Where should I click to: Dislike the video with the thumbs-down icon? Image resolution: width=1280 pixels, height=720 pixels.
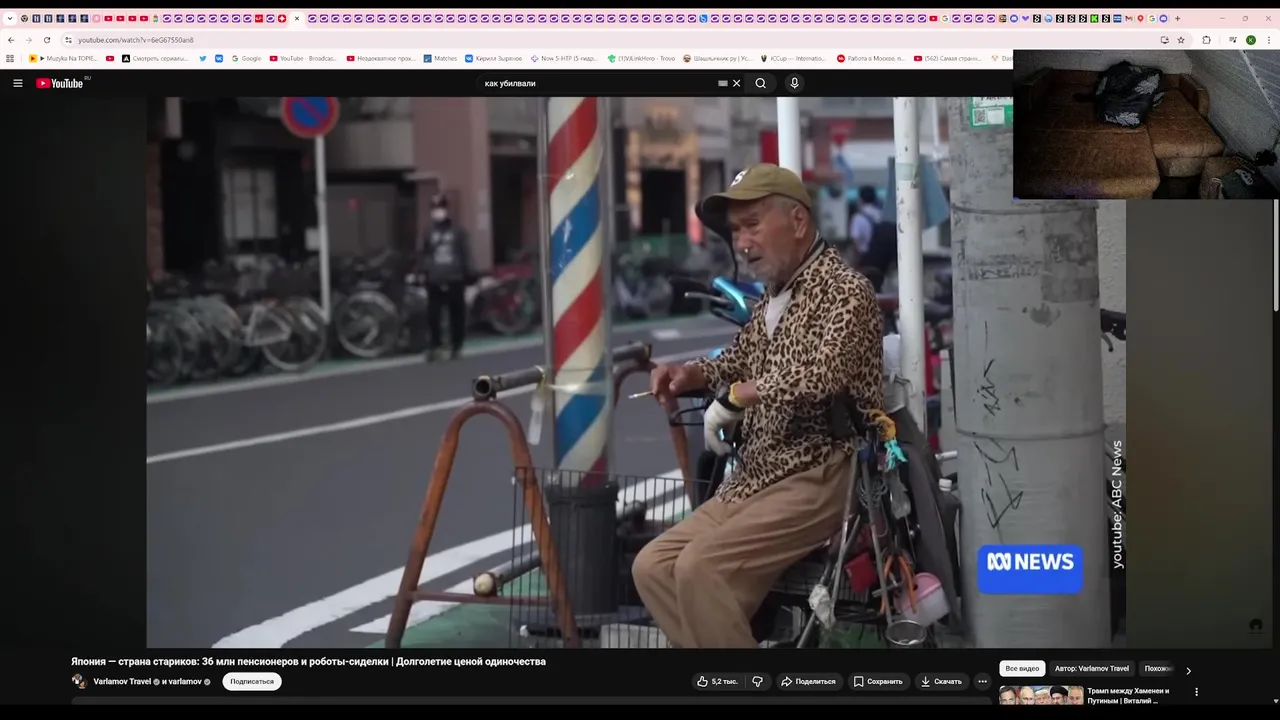757,681
